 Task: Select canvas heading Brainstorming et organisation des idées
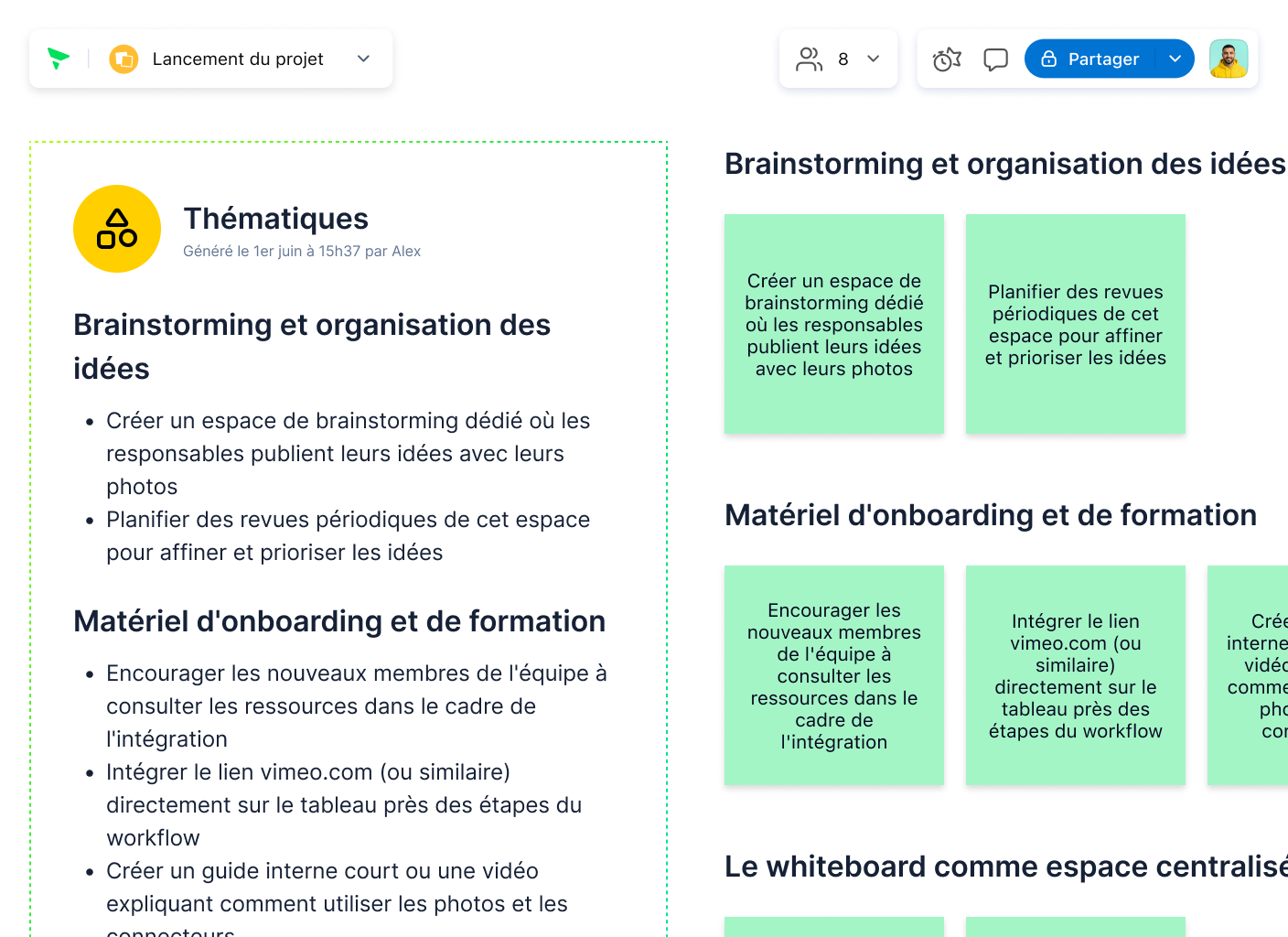point(1005,164)
